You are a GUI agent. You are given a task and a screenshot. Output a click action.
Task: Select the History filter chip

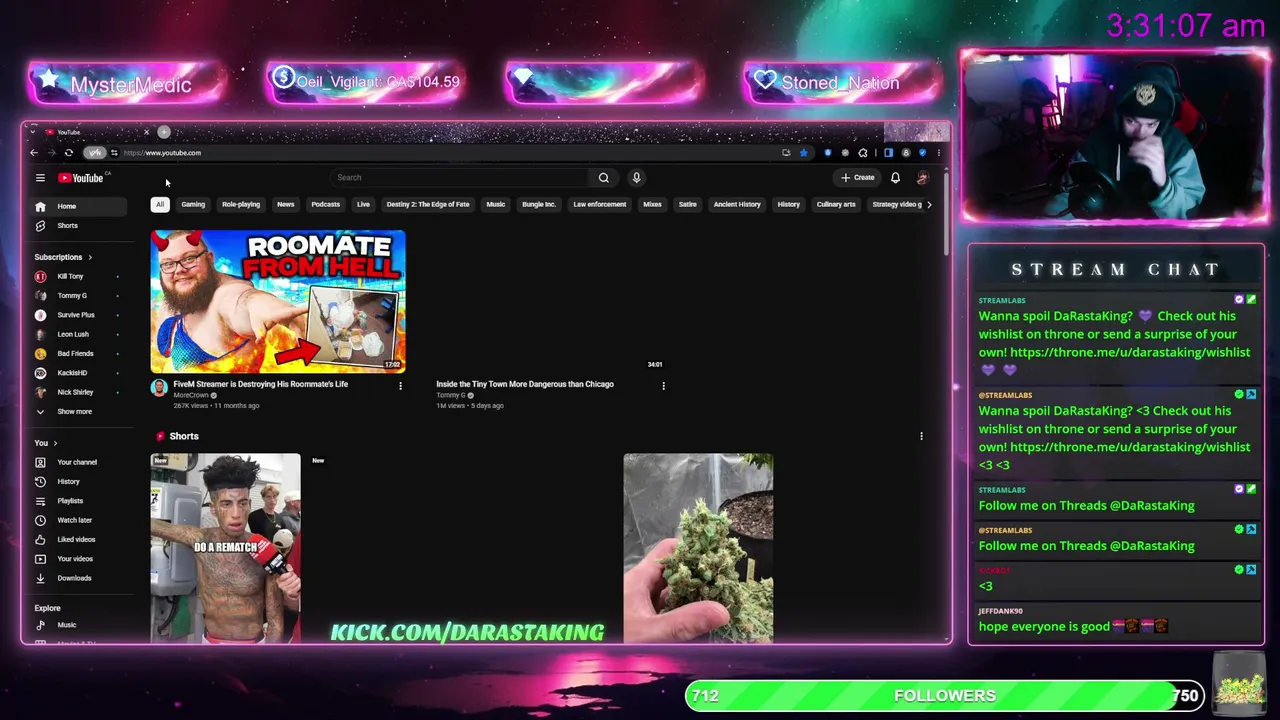click(x=789, y=205)
